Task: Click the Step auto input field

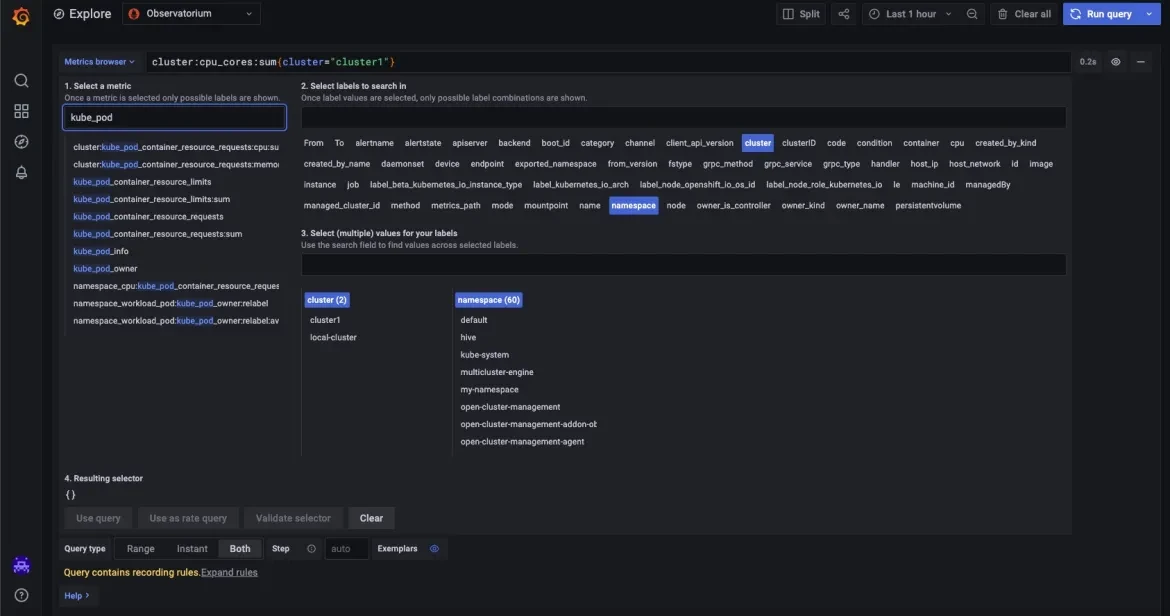Action: pyautogui.click(x=346, y=549)
